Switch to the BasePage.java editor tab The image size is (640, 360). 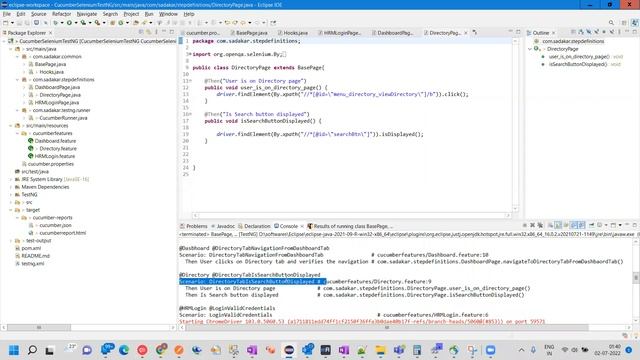248,33
